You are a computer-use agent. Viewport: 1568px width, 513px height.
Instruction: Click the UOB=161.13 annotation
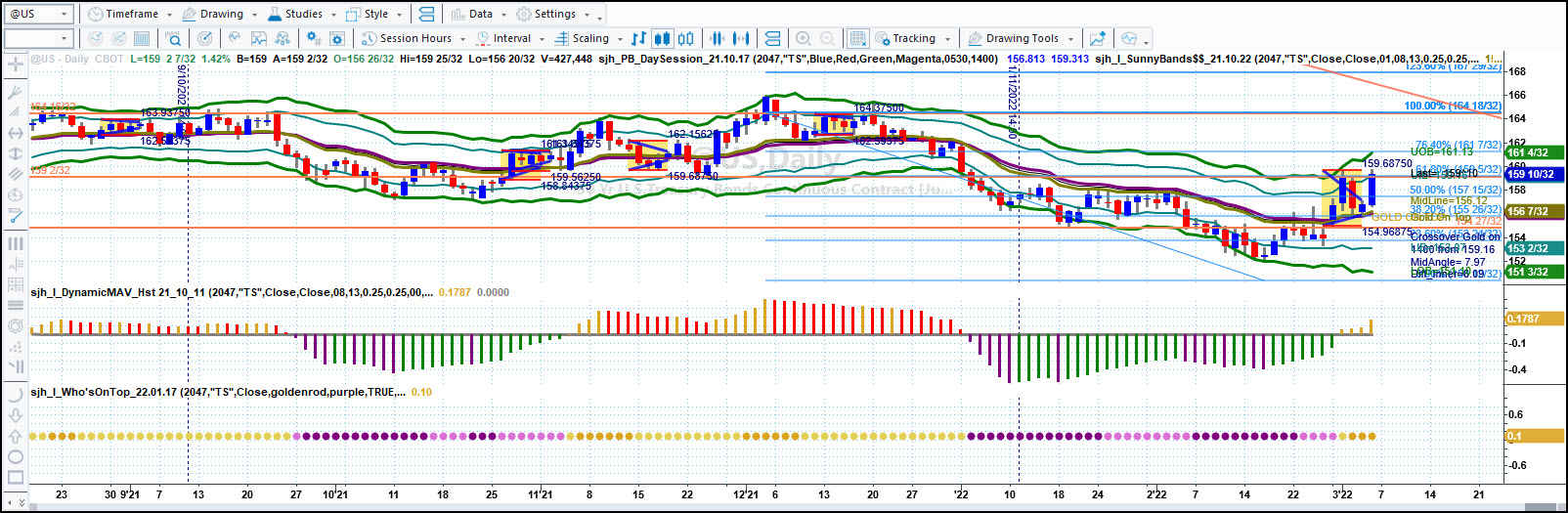pos(1441,151)
